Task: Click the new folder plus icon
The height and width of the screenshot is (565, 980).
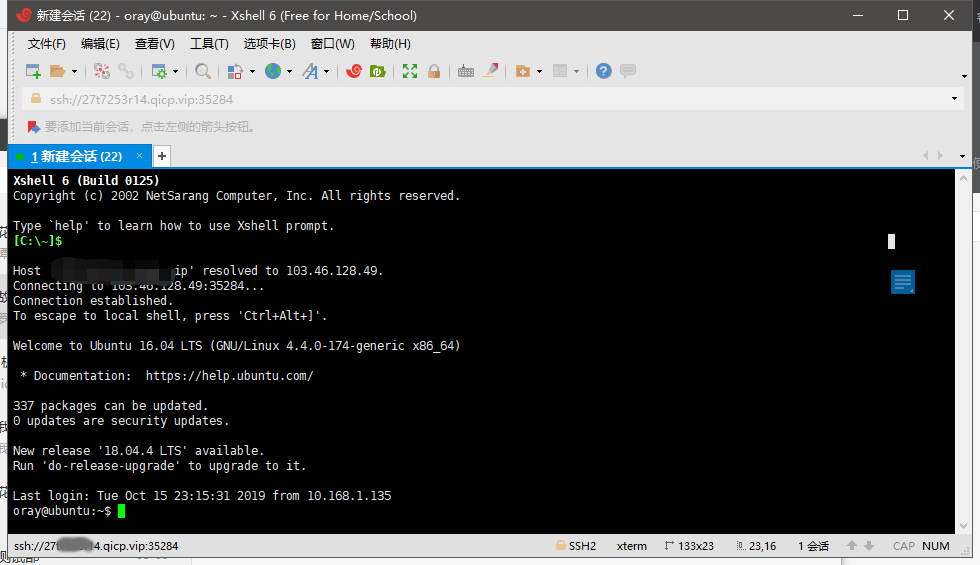Action: (522, 71)
